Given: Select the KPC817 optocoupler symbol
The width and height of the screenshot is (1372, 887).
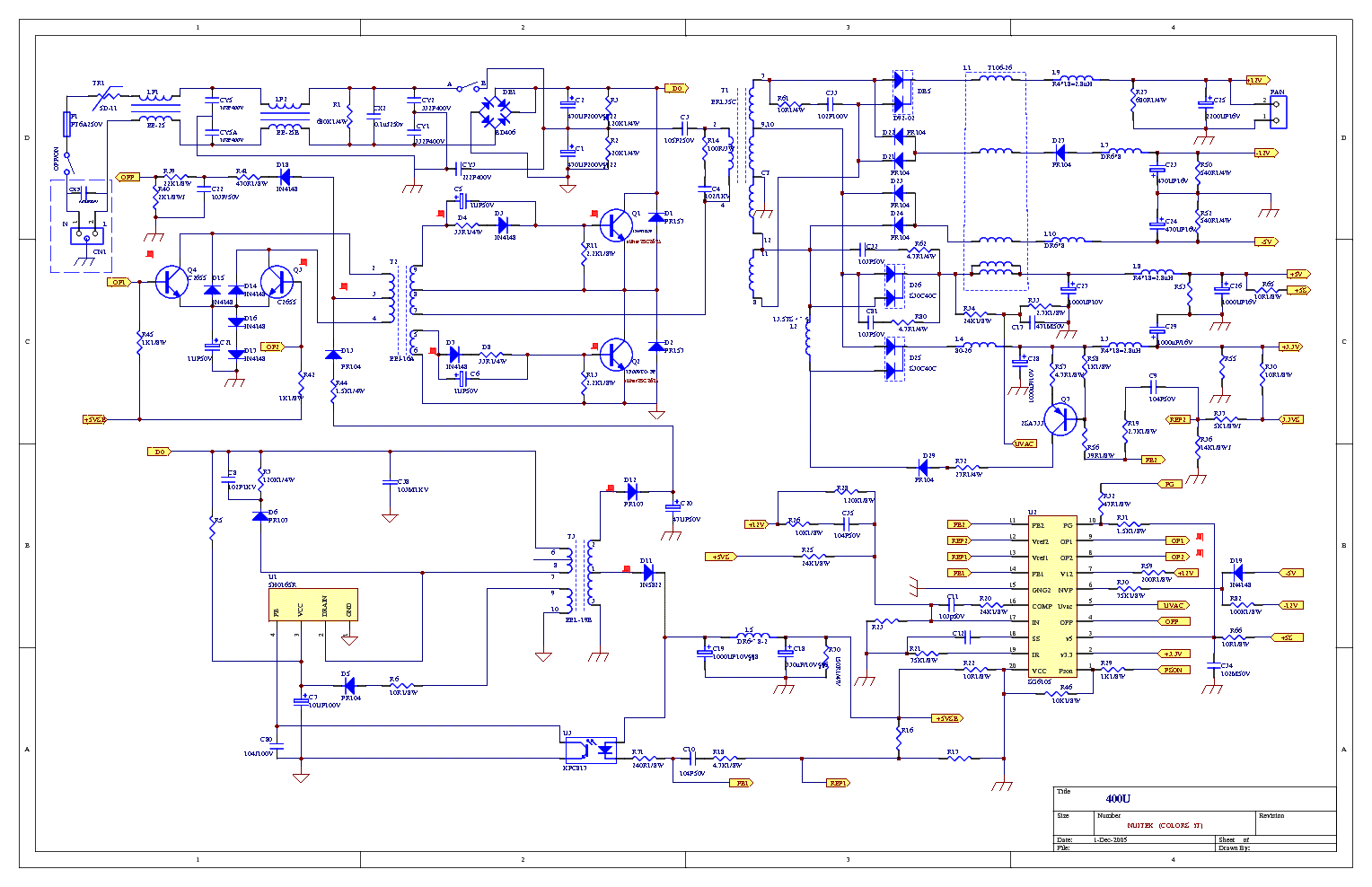Looking at the screenshot, I should tap(591, 749).
